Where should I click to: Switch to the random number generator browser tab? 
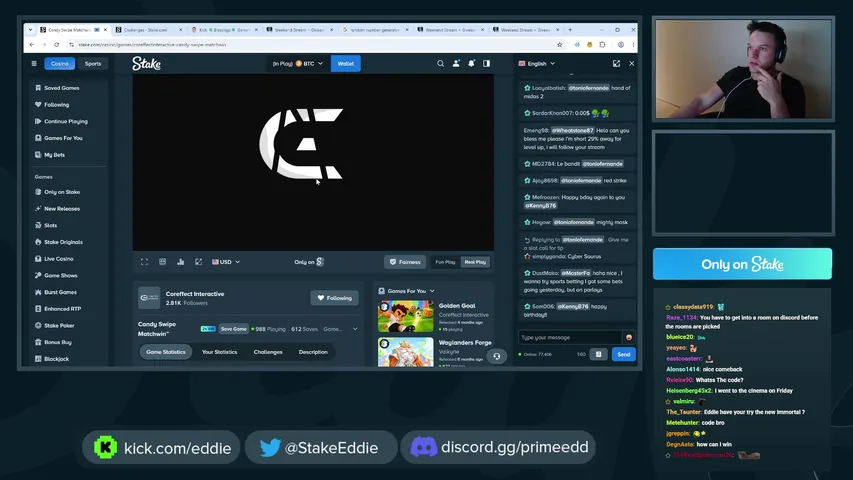point(375,30)
